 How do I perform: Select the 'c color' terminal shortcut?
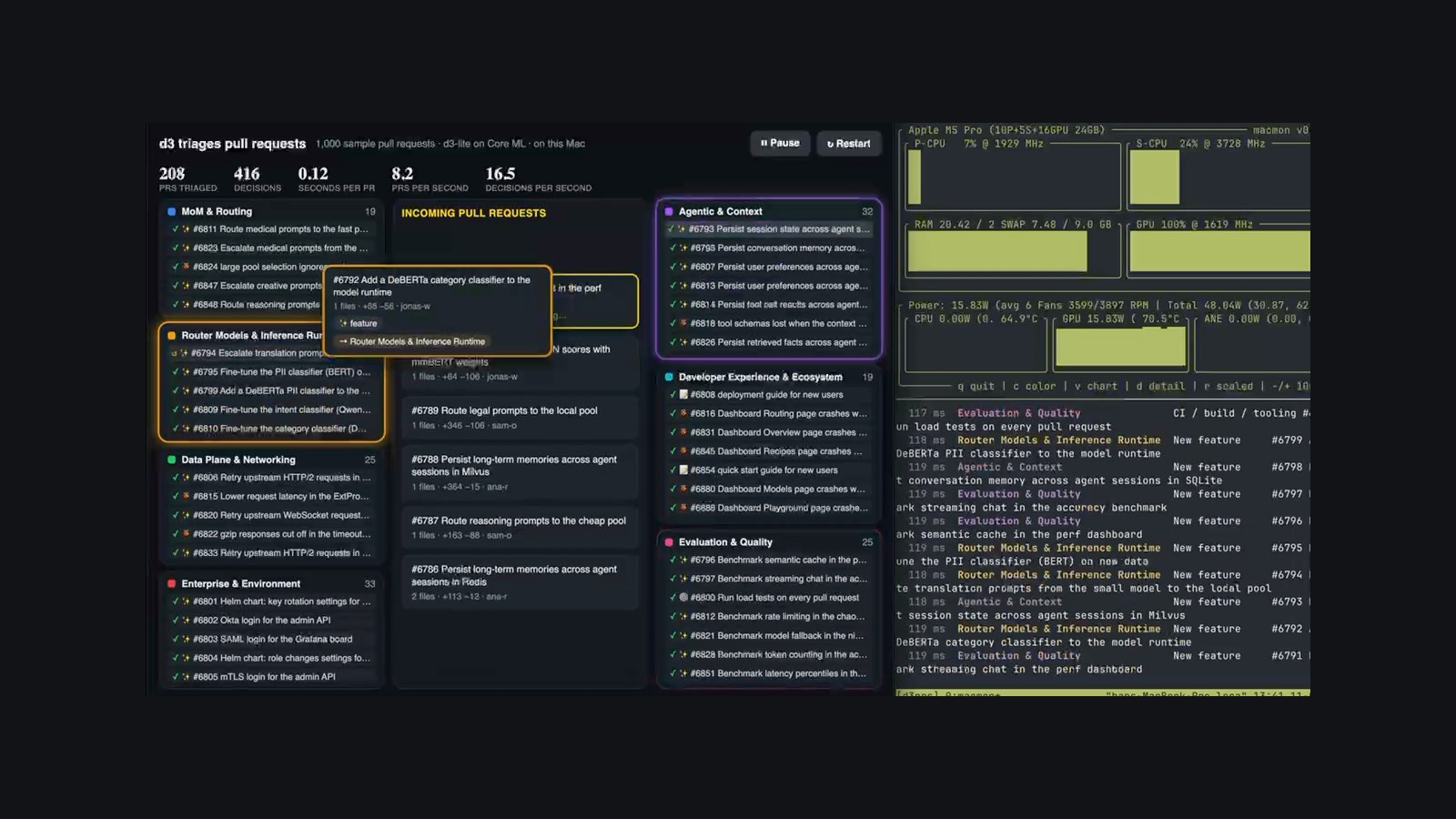pyautogui.click(x=1035, y=386)
